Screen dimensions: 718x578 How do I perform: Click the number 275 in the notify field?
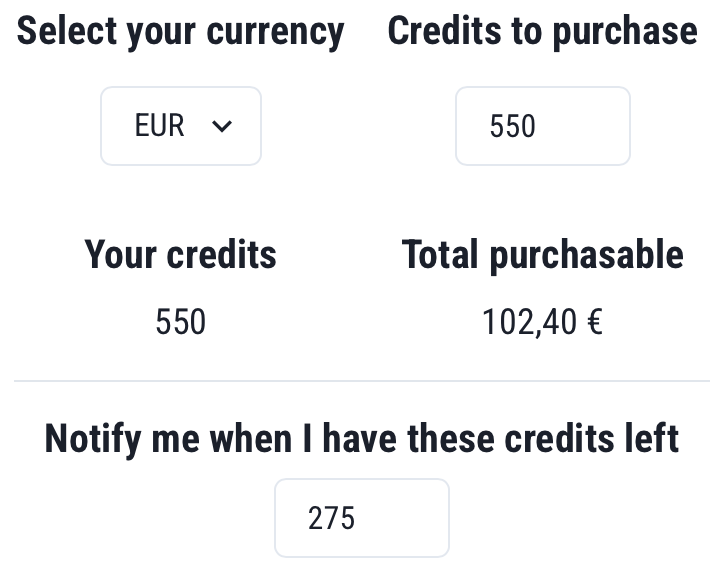click(x=331, y=519)
